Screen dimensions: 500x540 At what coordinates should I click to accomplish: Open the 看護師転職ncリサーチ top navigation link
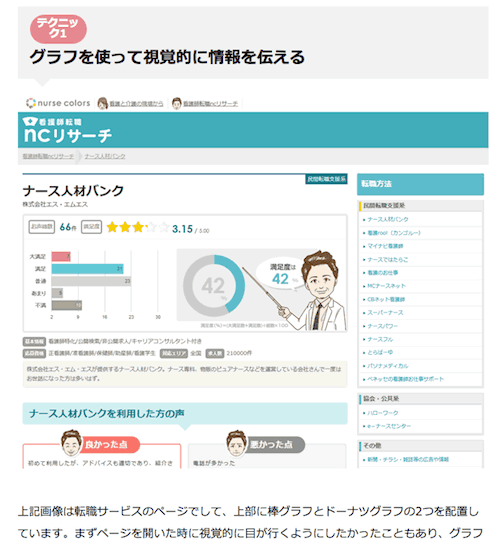pos(210,104)
